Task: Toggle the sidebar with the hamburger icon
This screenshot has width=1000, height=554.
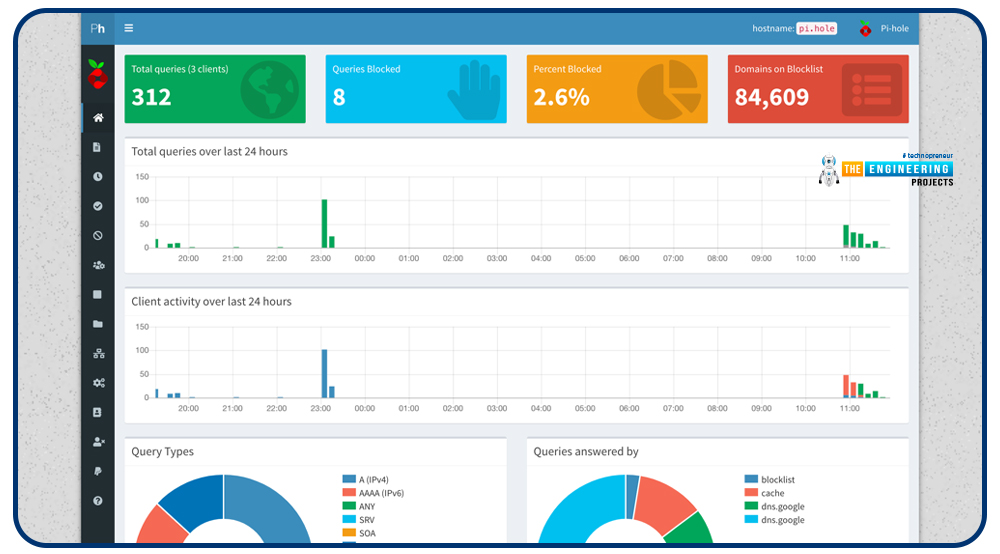Action: coord(129,28)
